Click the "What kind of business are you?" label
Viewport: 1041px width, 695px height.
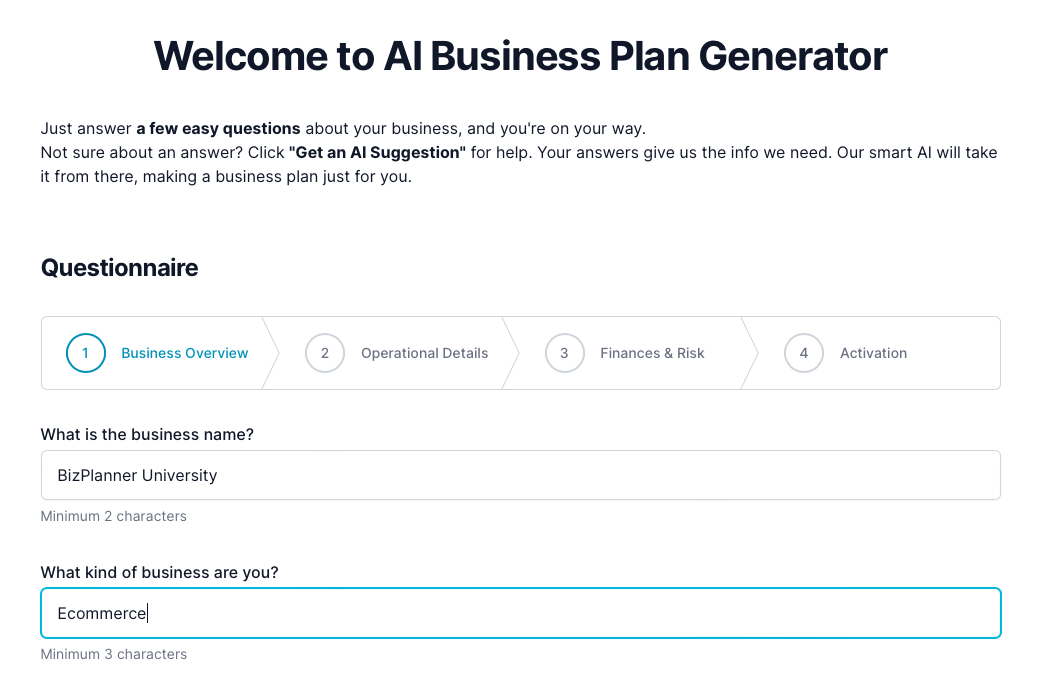(159, 572)
